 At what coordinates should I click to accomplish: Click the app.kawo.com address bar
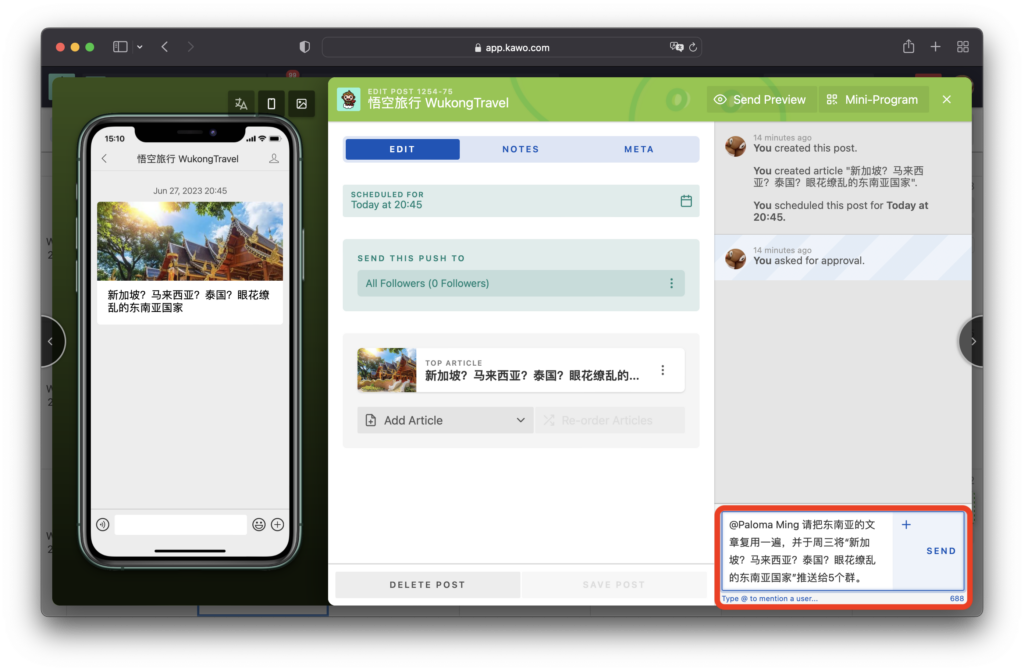[511, 47]
